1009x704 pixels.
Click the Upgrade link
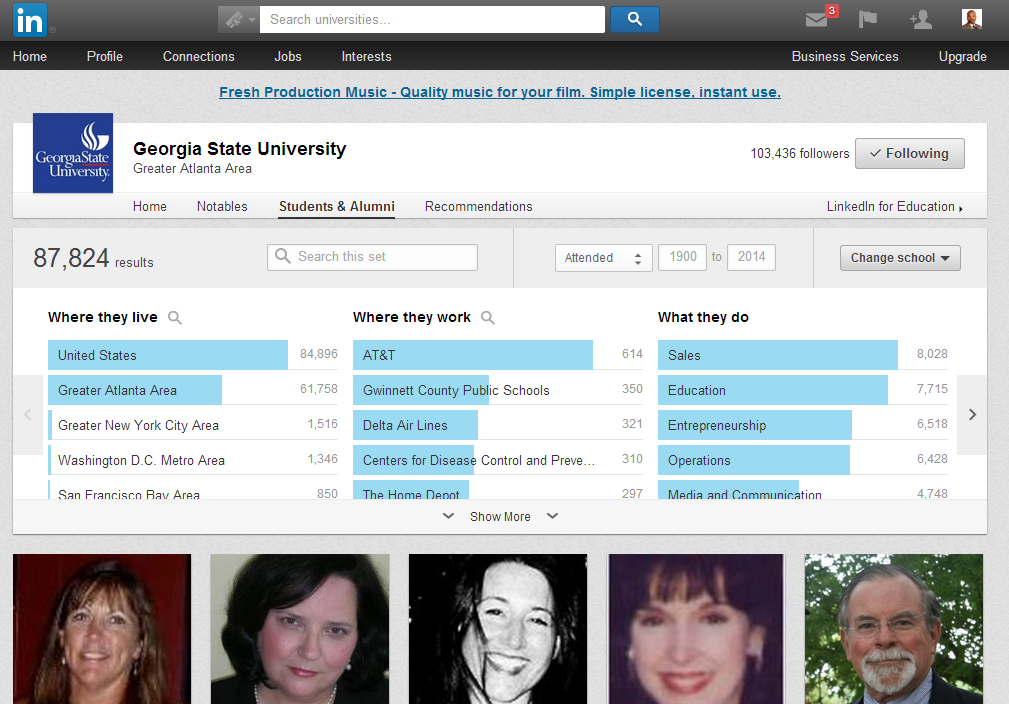tap(963, 57)
